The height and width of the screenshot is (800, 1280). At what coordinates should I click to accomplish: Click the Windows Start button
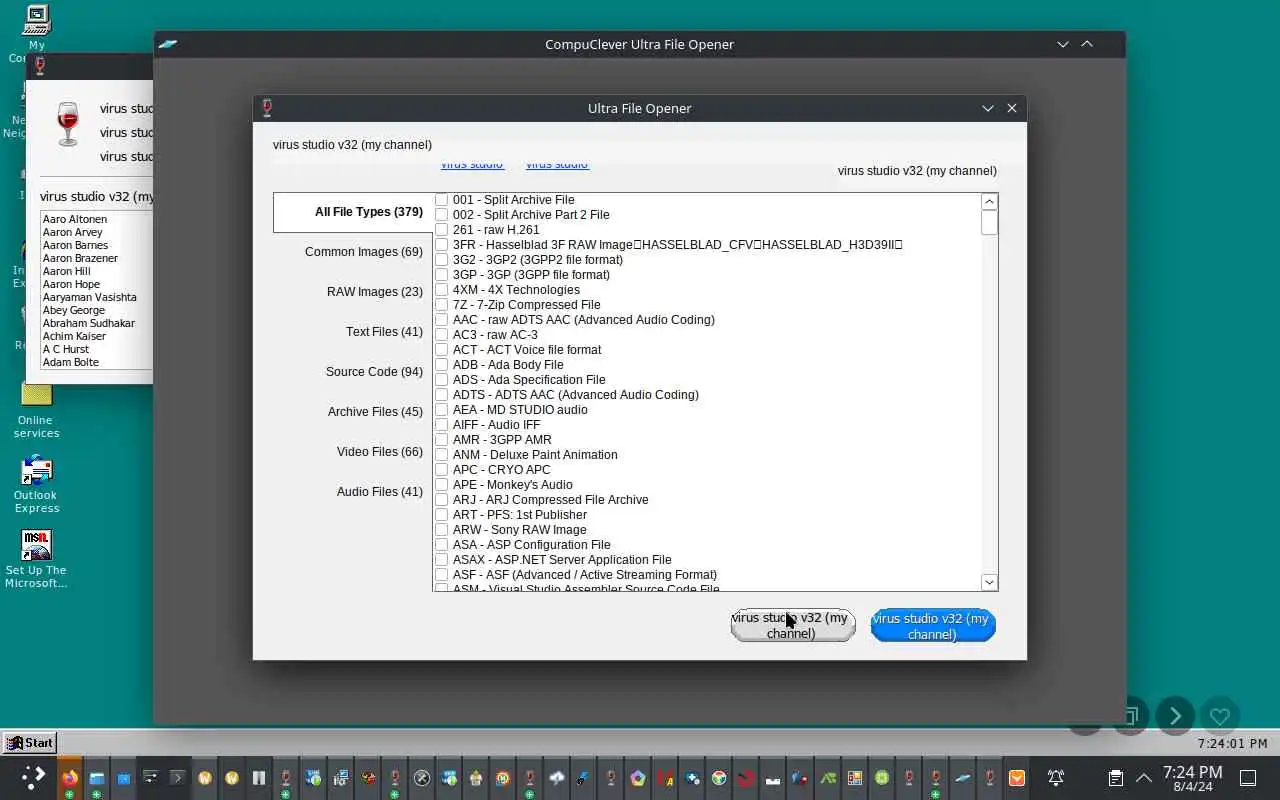point(30,742)
